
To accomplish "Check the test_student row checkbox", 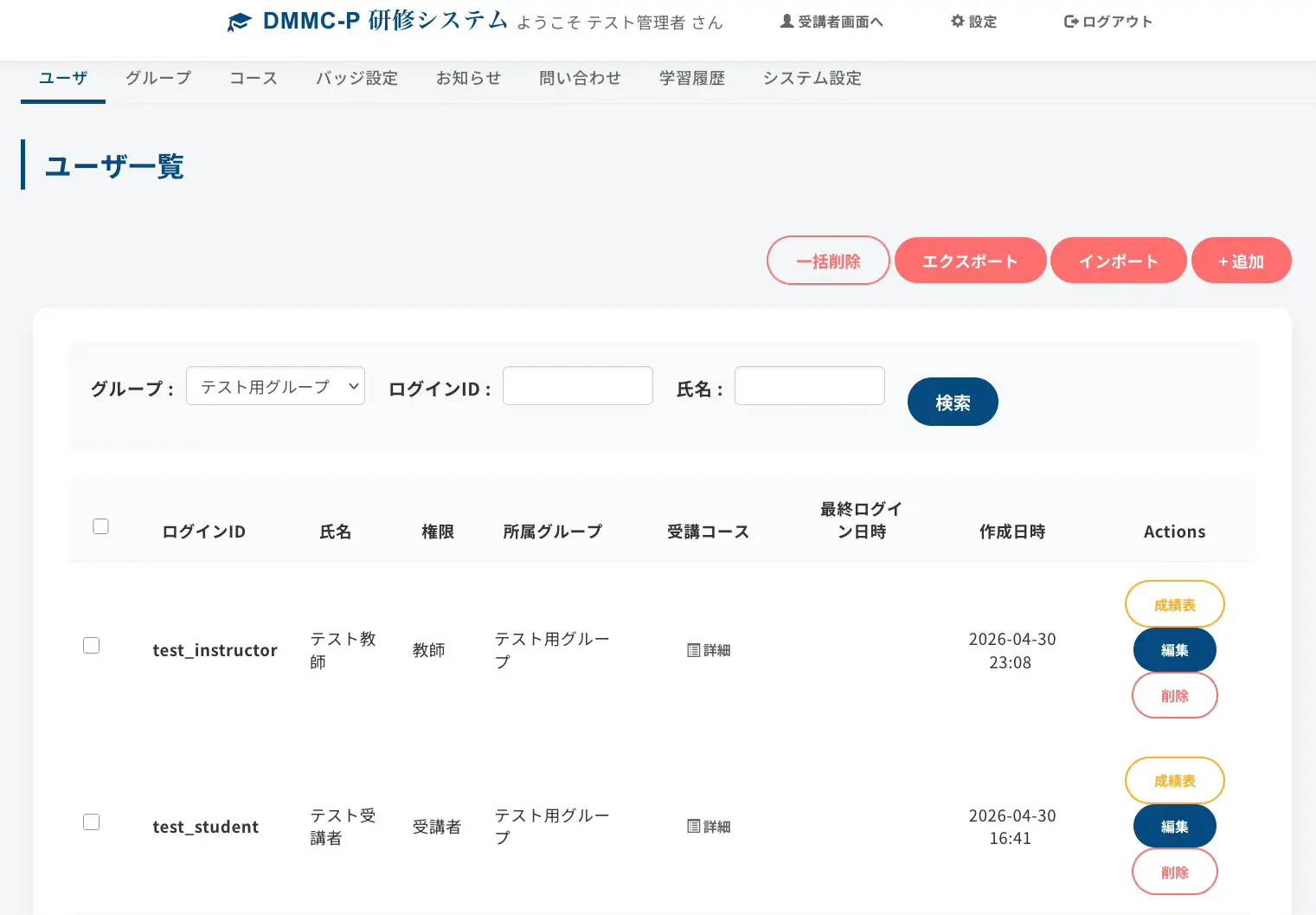I will (x=92, y=822).
